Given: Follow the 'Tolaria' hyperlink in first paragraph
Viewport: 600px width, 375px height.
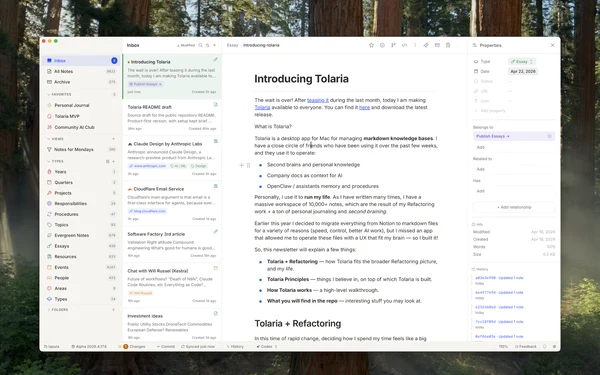Looking at the screenshot, I should [x=262, y=108].
